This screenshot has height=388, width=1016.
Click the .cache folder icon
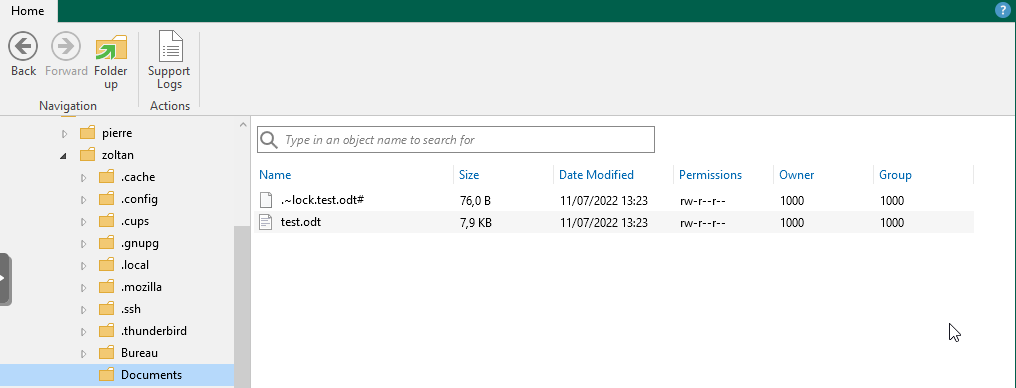pos(106,177)
